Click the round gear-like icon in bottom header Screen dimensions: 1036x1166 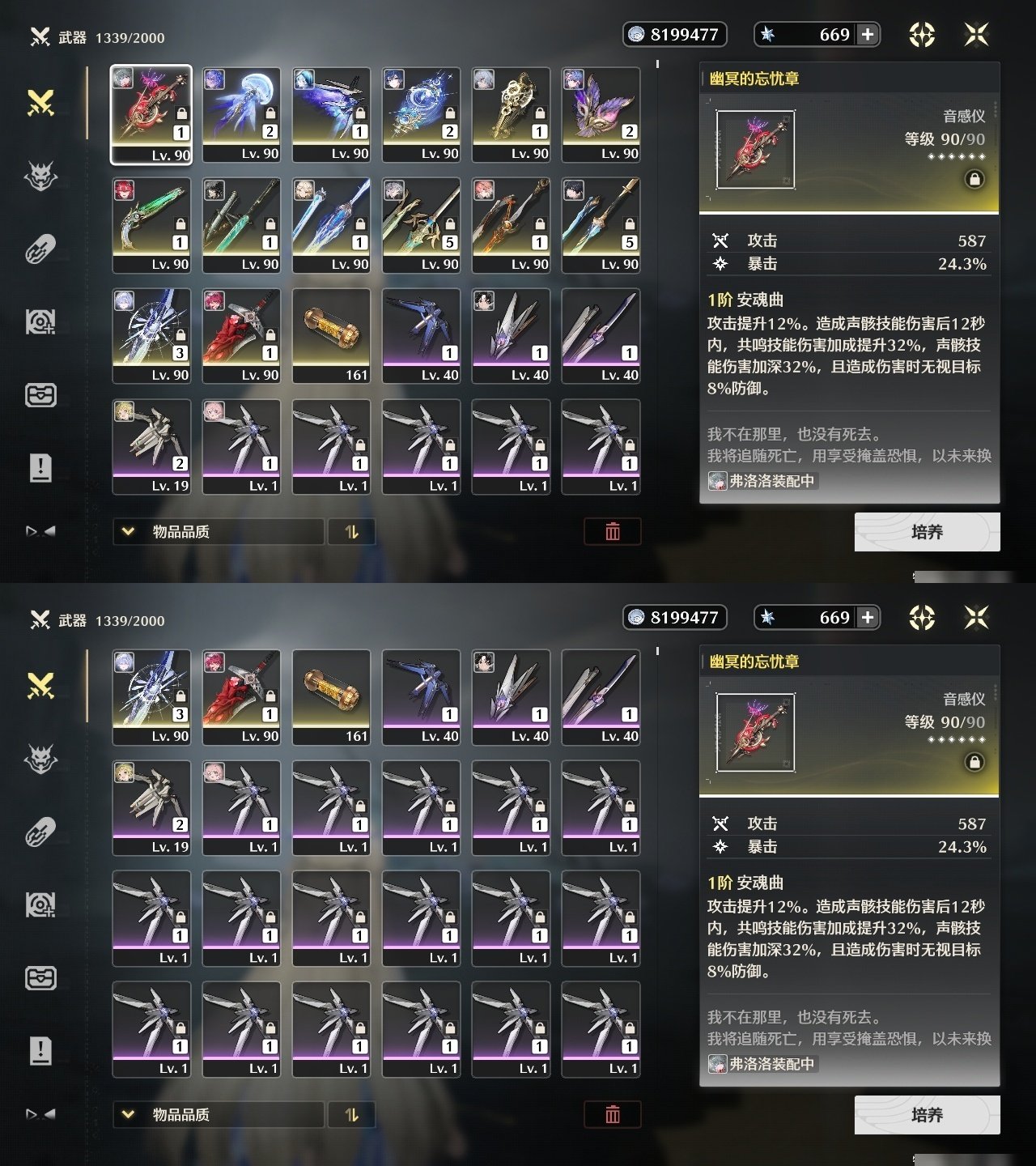pyautogui.click(x=922, y=617)
